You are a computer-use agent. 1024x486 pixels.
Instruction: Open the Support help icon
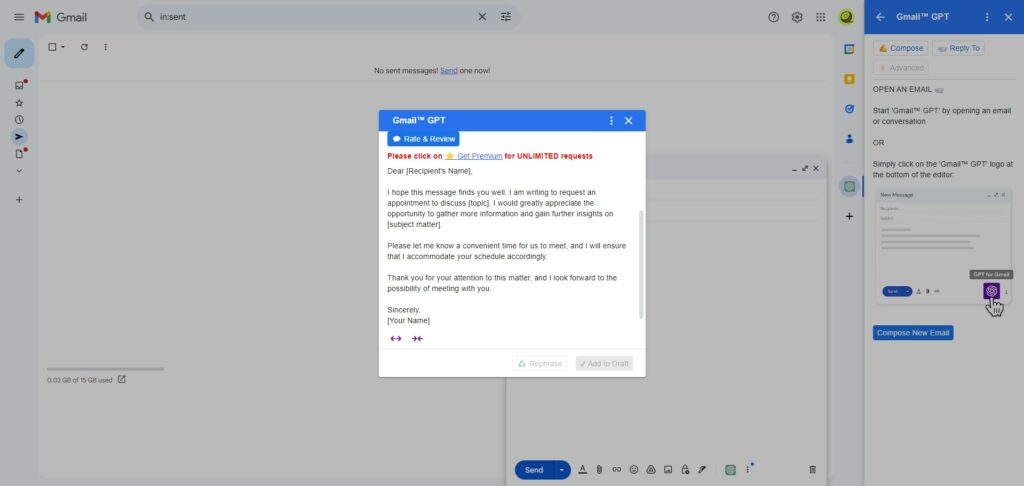coord(774,17)
